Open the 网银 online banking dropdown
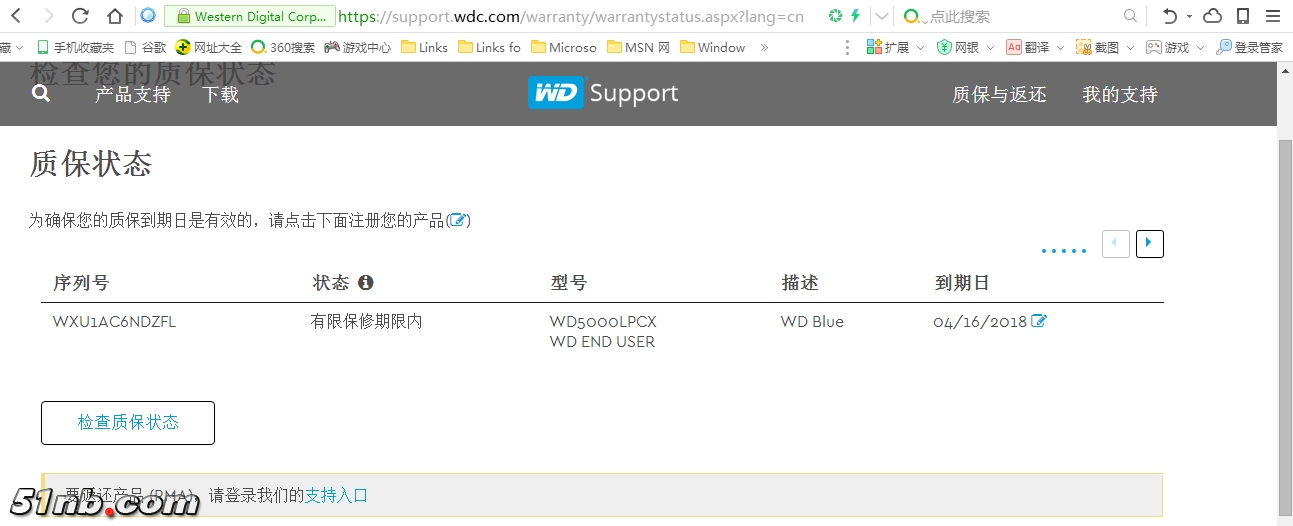The height and width of the screenshot is (526, 1293). coord(965,47)
